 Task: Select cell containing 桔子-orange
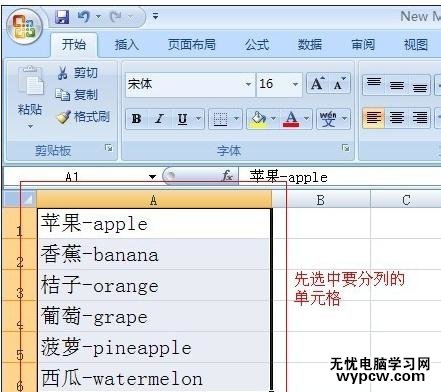154,285
